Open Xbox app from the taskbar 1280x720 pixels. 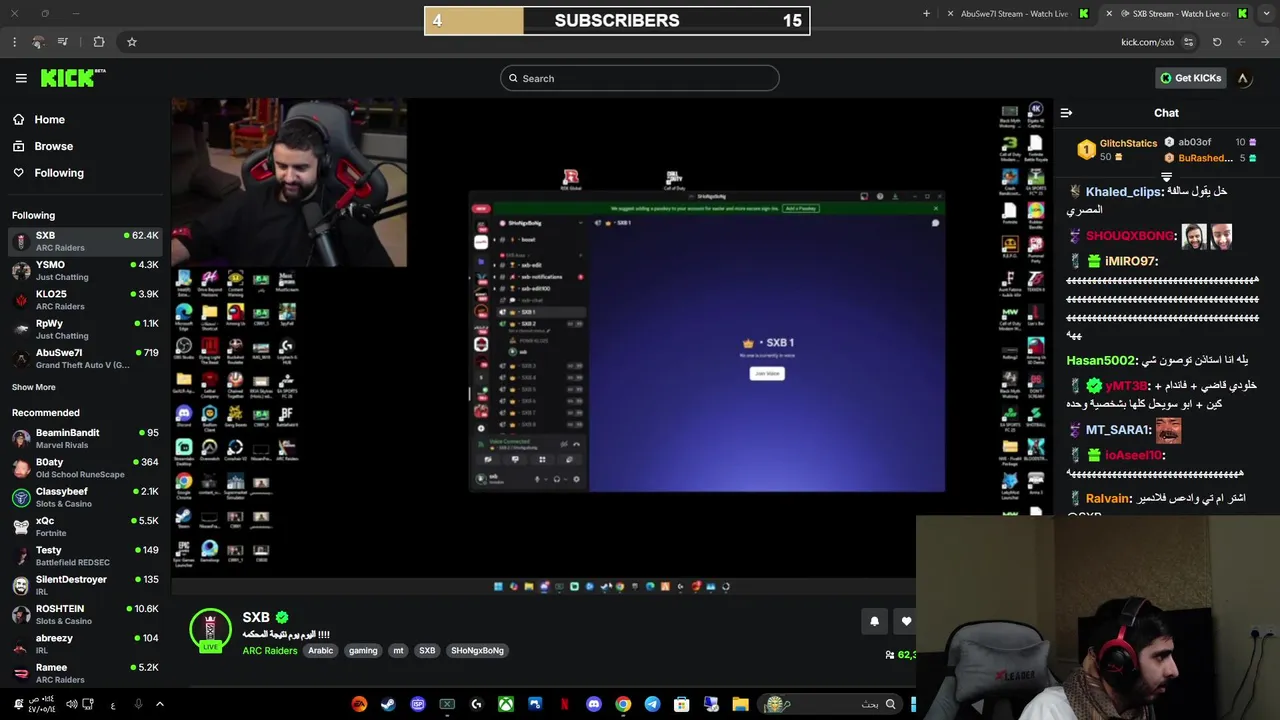506,704
